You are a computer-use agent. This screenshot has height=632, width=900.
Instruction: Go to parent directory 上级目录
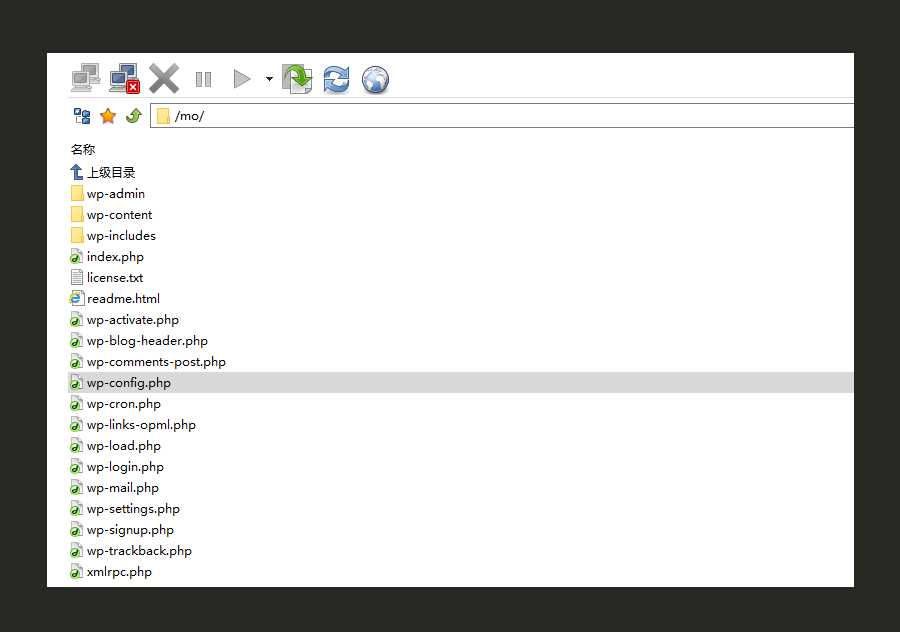[x=110, y=173]
